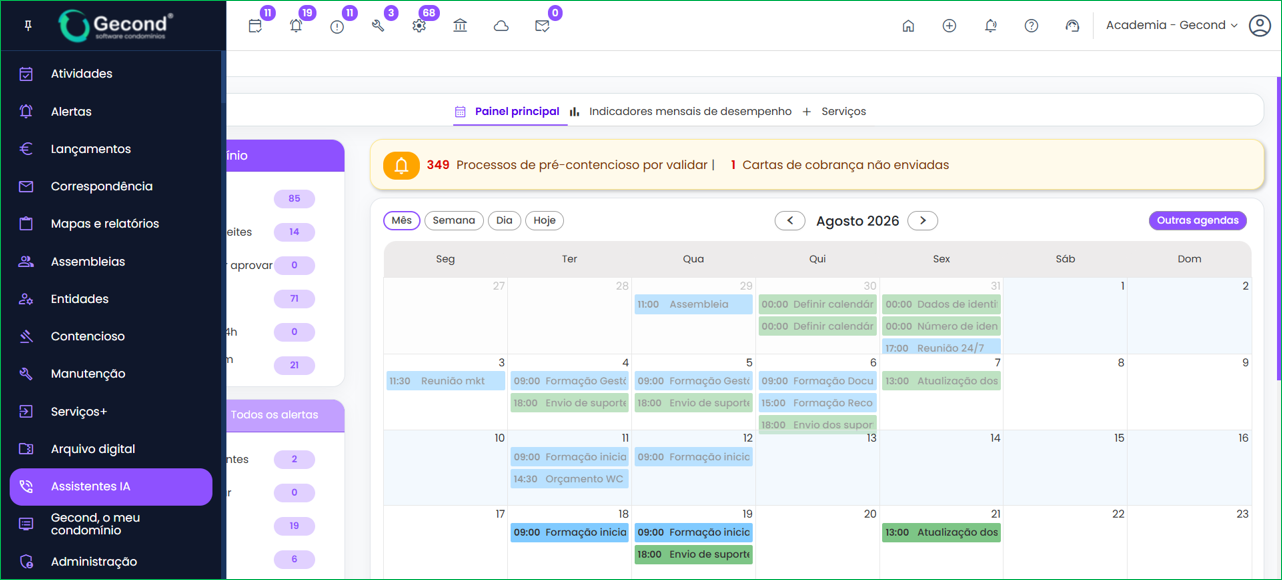This screenshot has width=1282, height=580.
Task: Open the Serviços tab
Action: pyautogui.click(x=834, y=112)
